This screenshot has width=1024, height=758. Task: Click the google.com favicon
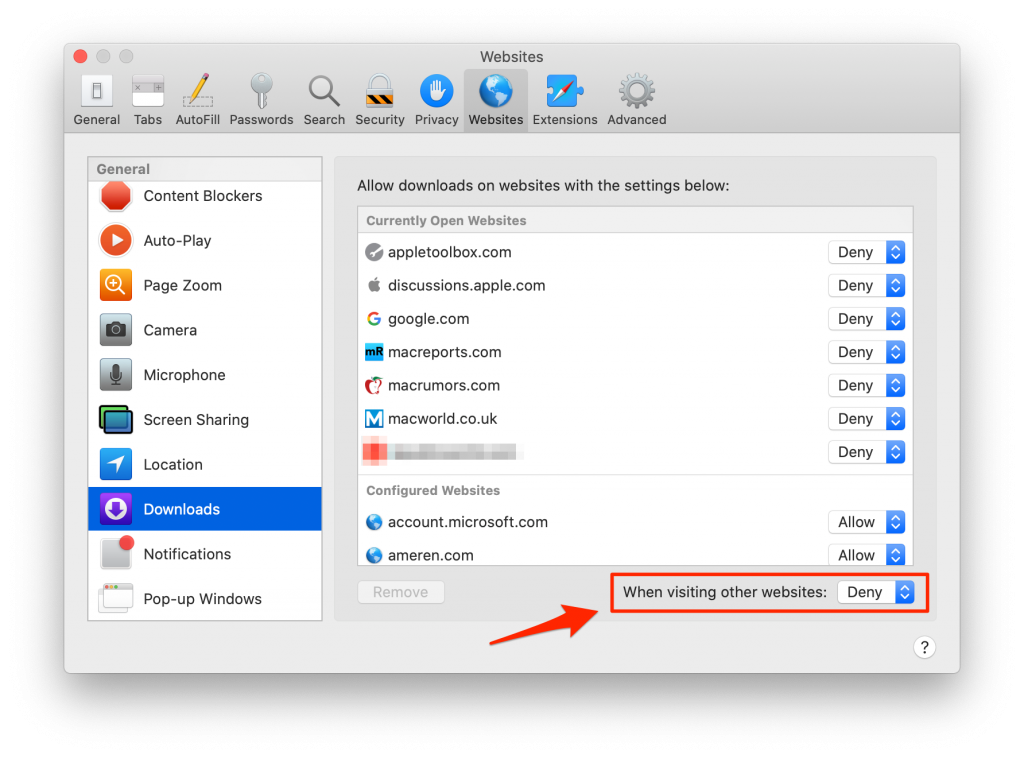(x=374, y=319)
